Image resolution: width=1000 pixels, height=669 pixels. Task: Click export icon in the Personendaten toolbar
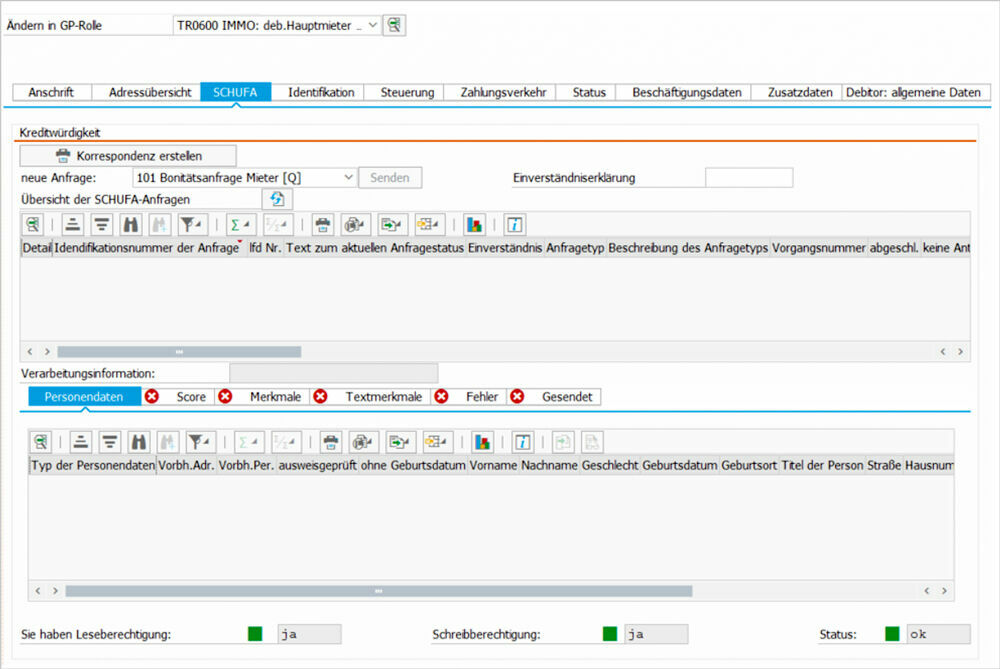400,442
